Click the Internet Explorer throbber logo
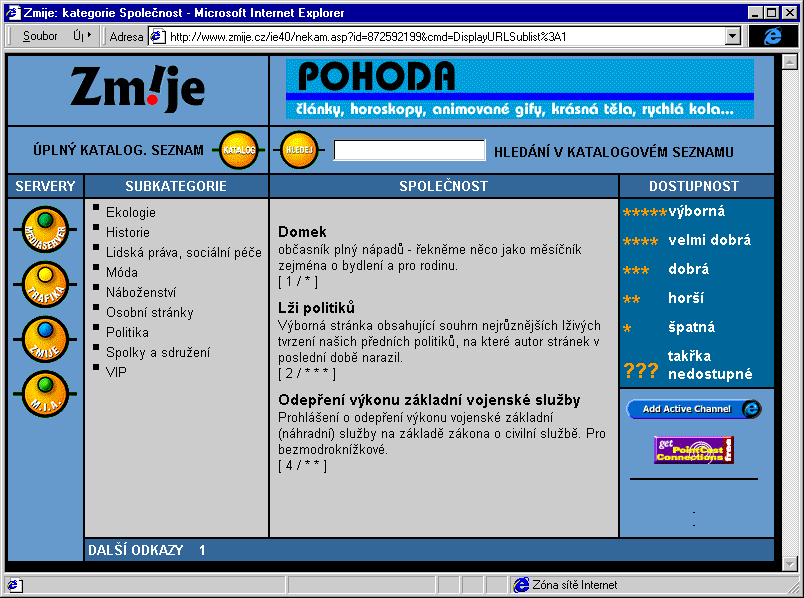The width and height of the screenshot is (804, 598). [774, 36]
